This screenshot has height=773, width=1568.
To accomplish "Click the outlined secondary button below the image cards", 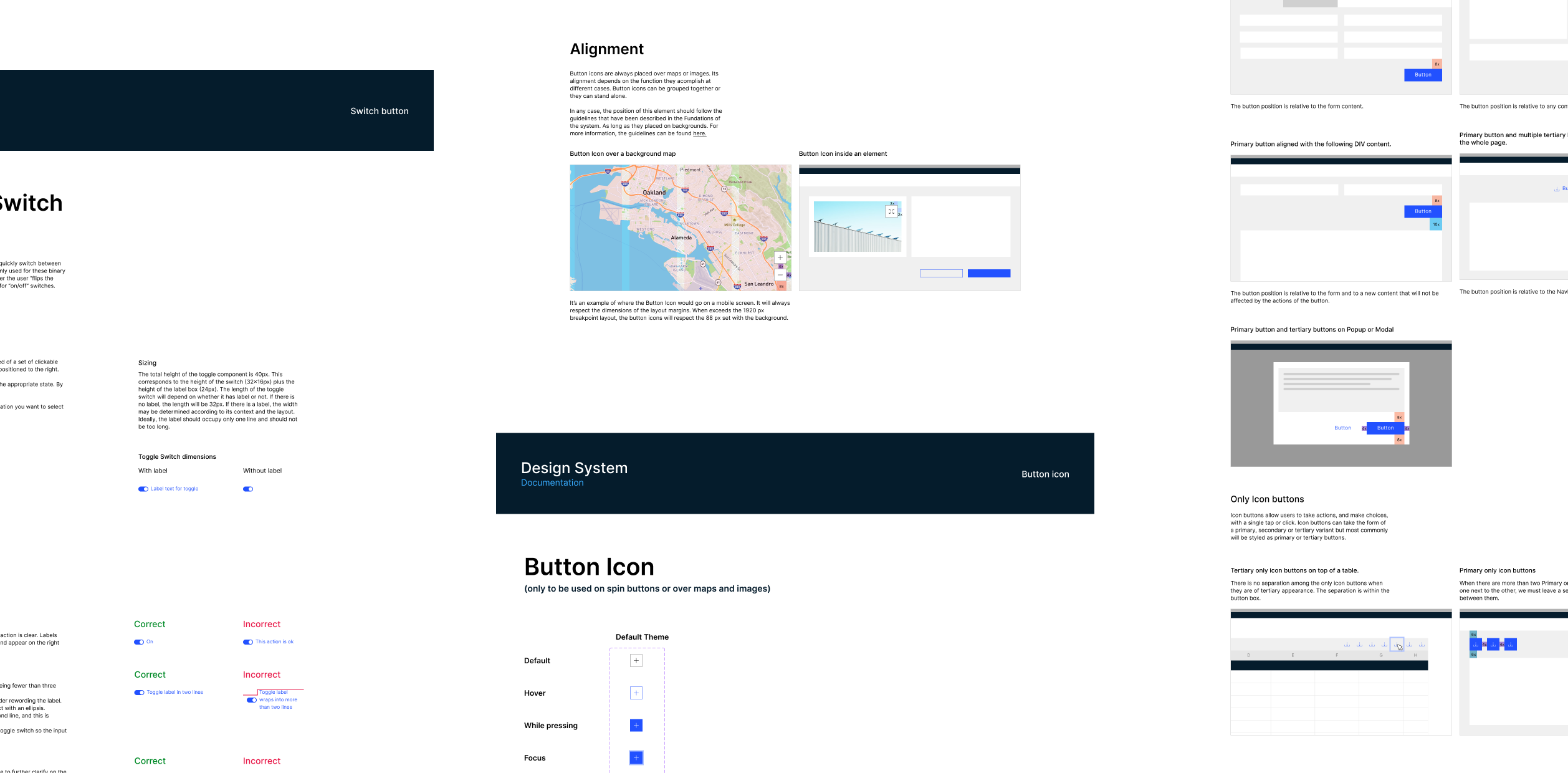I will 941,274.
